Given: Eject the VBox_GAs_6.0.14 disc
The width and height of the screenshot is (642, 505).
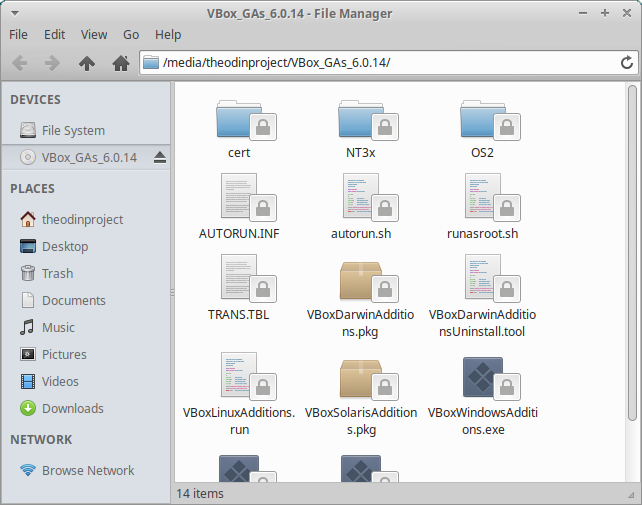Looking at the screenshot, I should [160, 157].
